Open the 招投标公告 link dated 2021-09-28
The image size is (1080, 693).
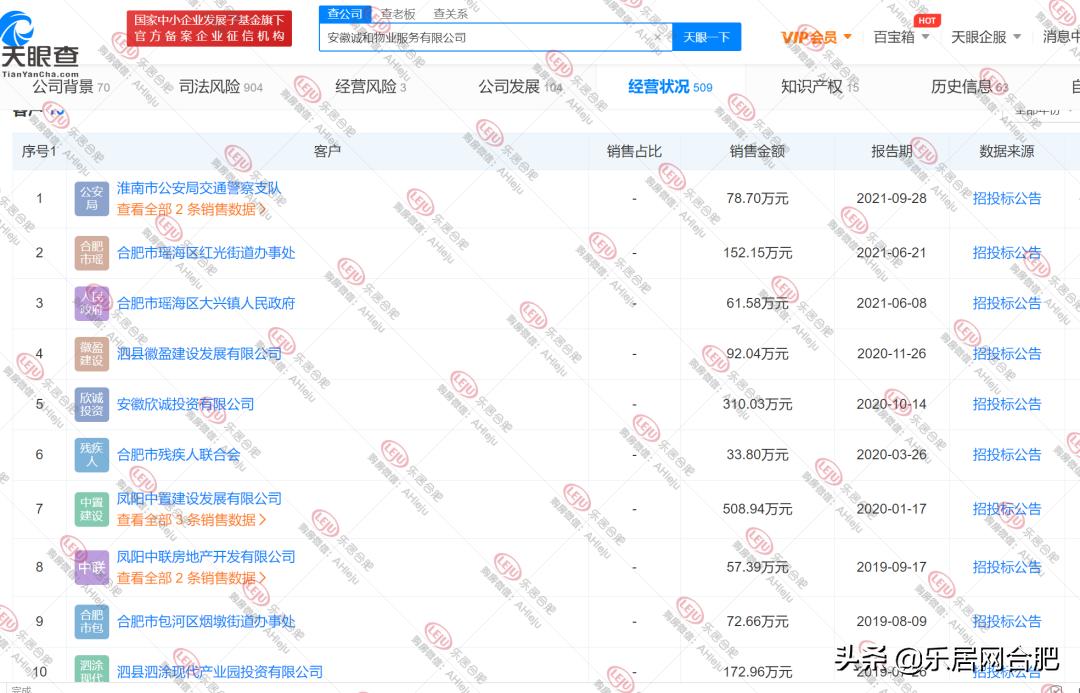(1006, 198)
